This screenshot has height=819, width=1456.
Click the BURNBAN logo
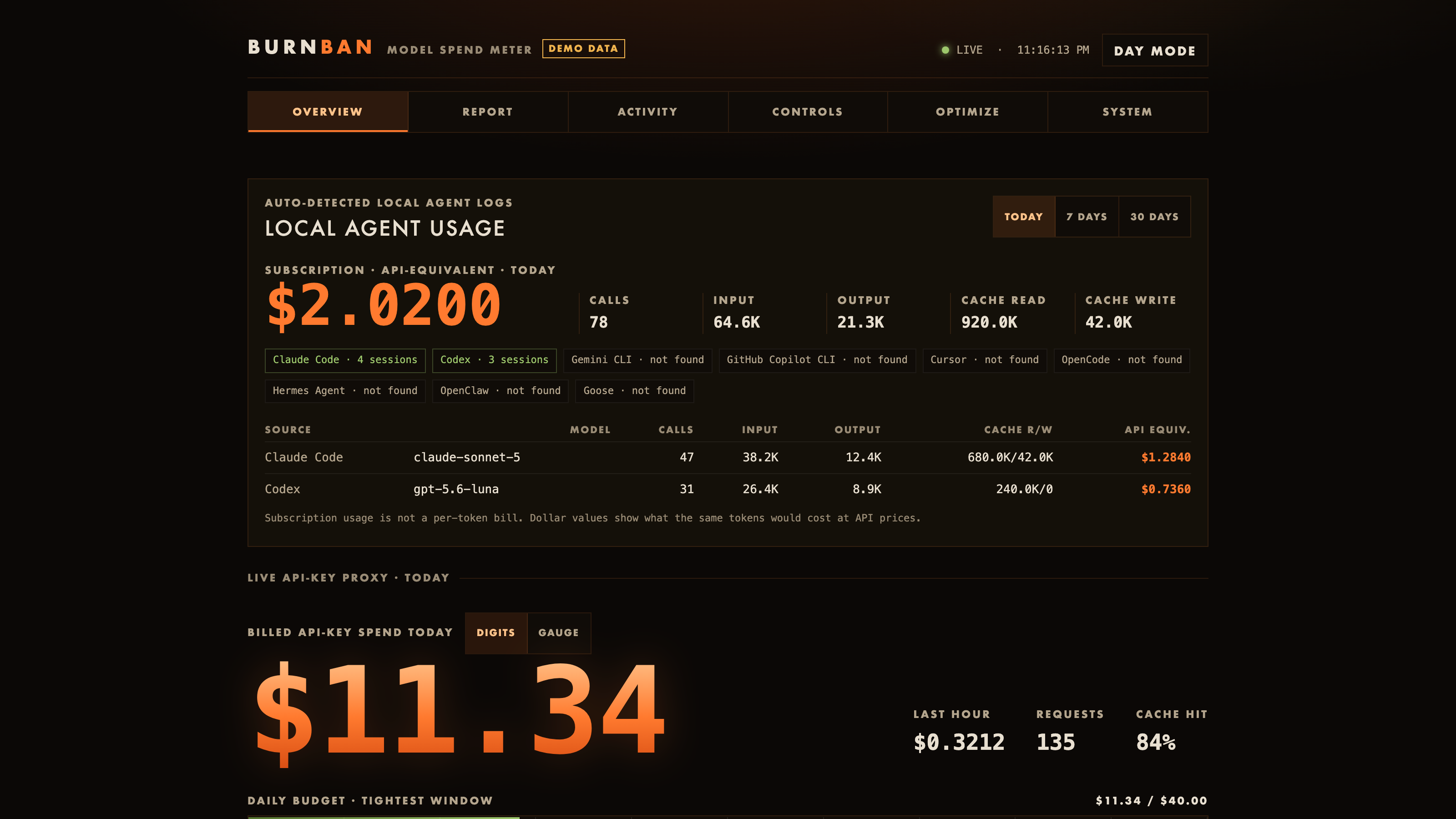click(310, 47)
